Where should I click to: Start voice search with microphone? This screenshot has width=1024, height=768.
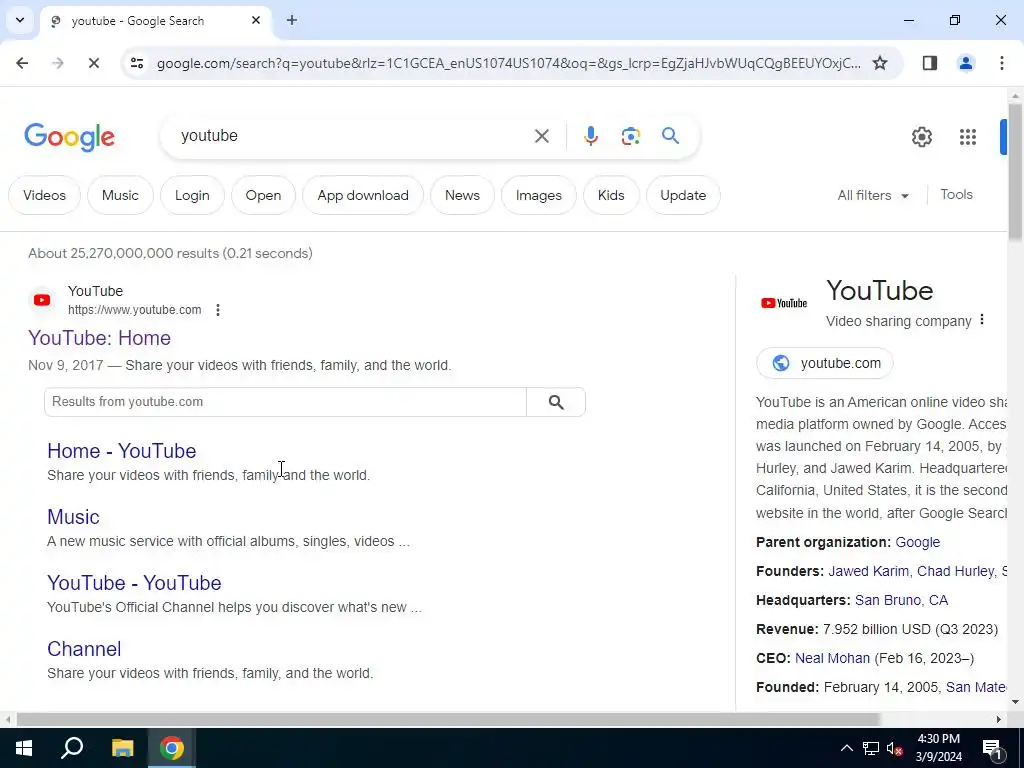click(590, 136)
